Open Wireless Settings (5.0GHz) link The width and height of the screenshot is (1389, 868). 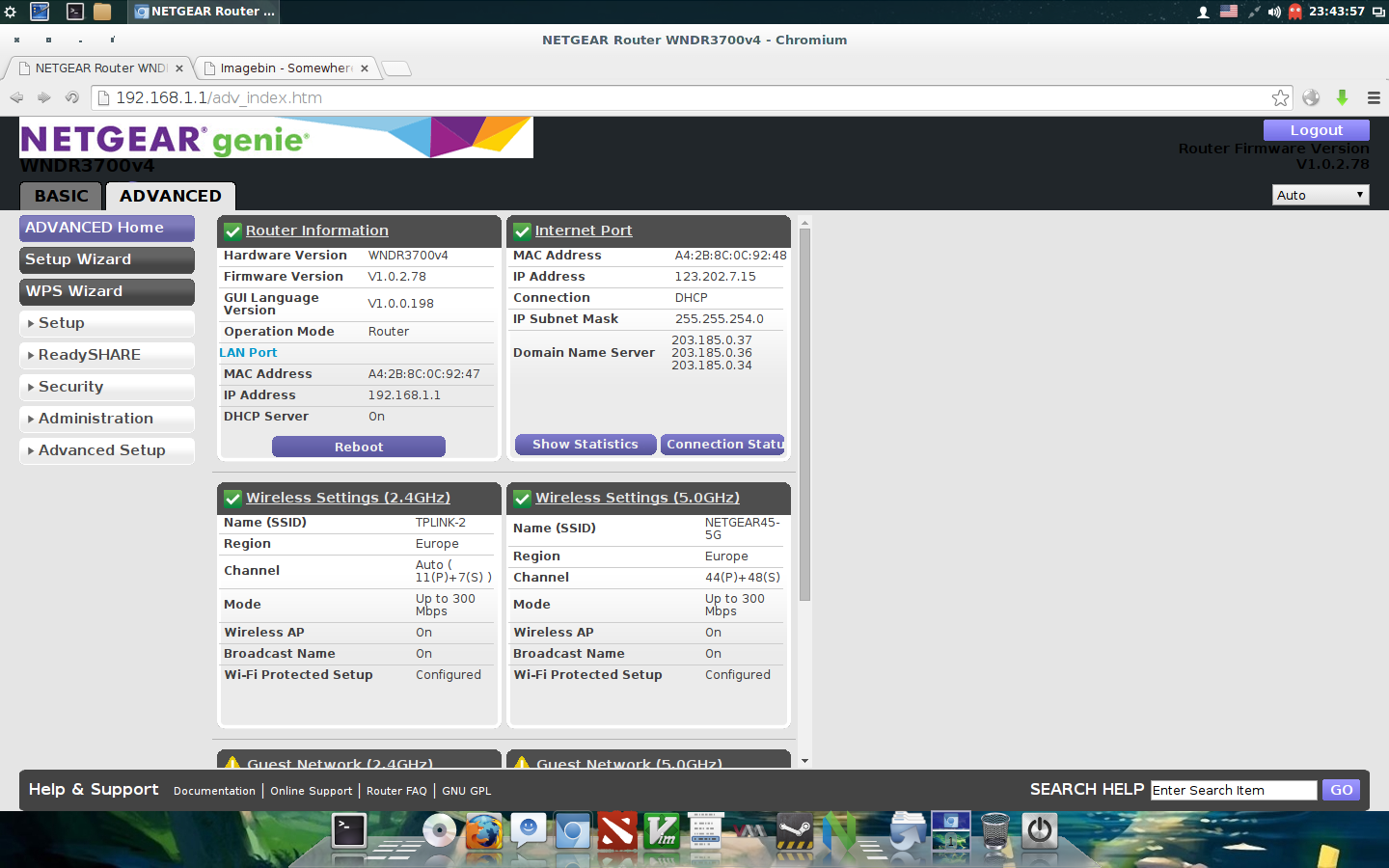click(638, 498)
